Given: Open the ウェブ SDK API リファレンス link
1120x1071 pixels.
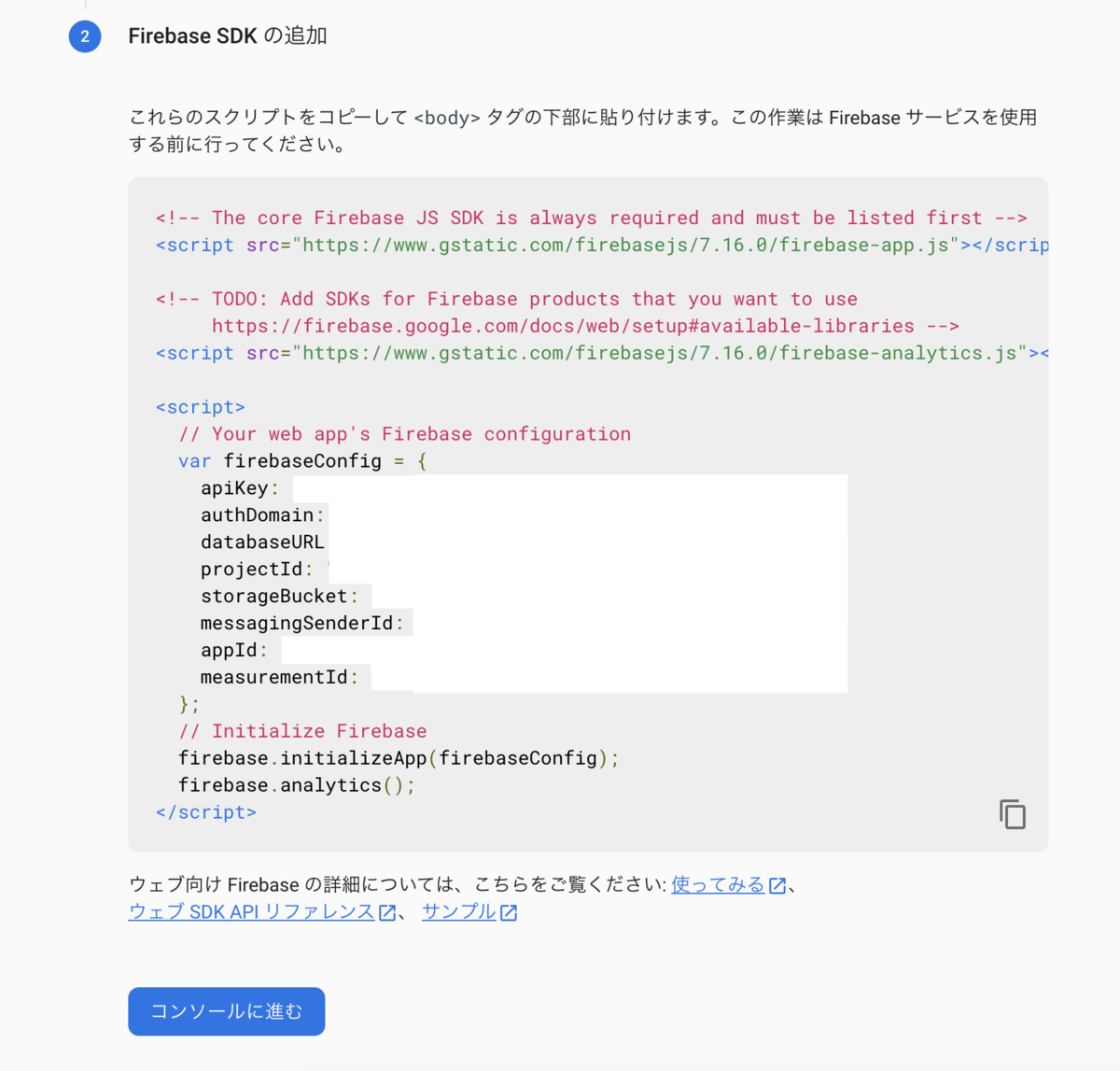Looking at the screenshot, I should click(x=251, y=911).
